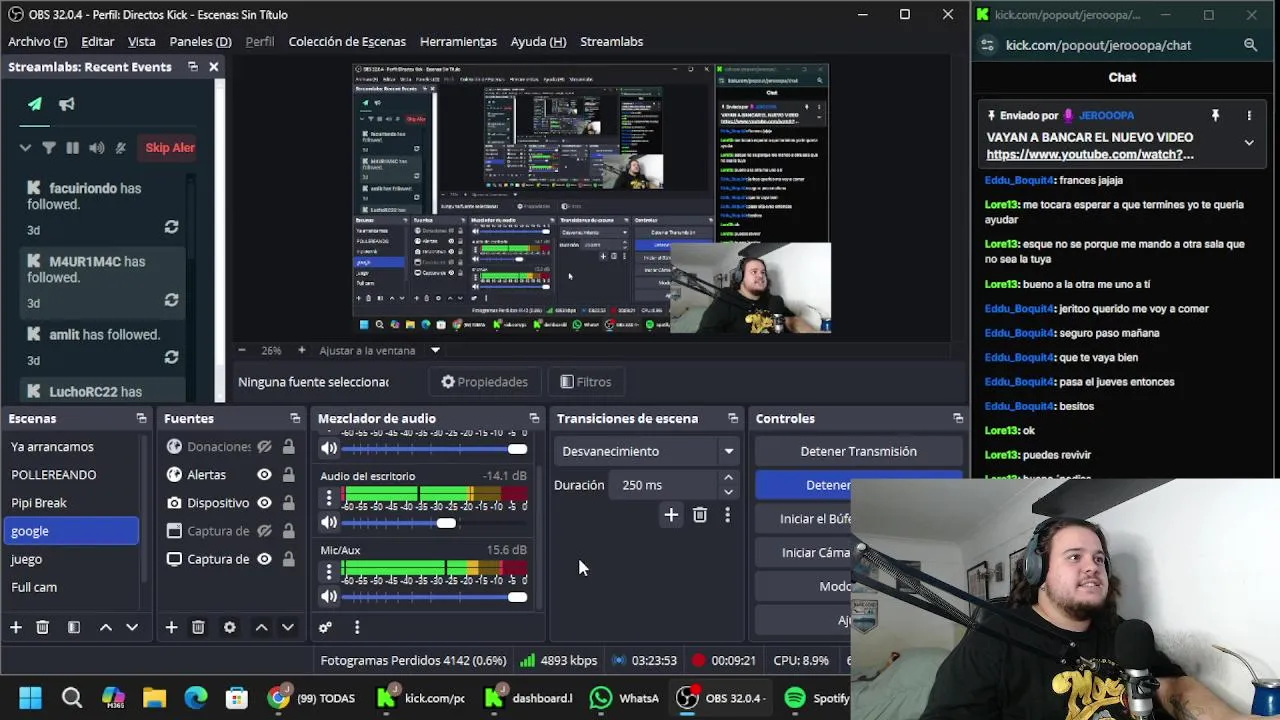Viewport: 1280px width, 720px height.
Task: Replay the facuiriondo follow alert
Action: coord(171,228)
